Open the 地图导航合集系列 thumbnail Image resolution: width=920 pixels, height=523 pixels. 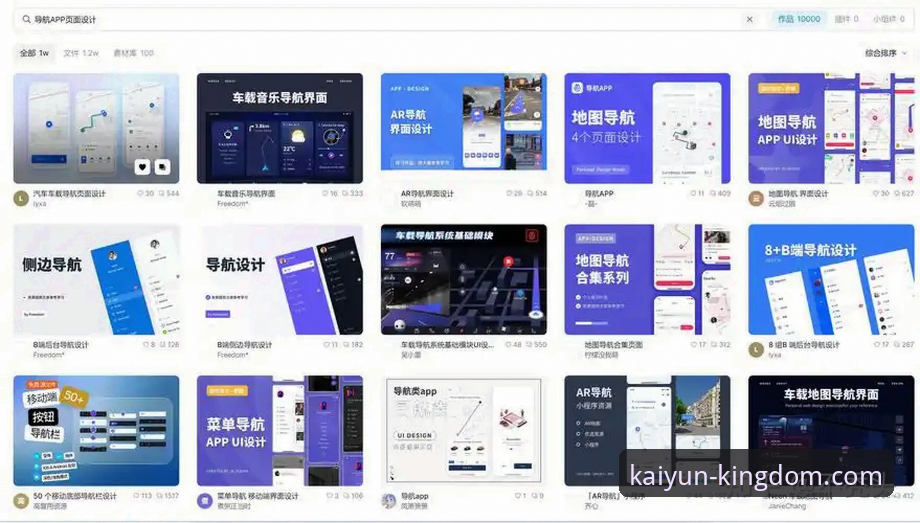pyautogui.click(x=647, y=279)
